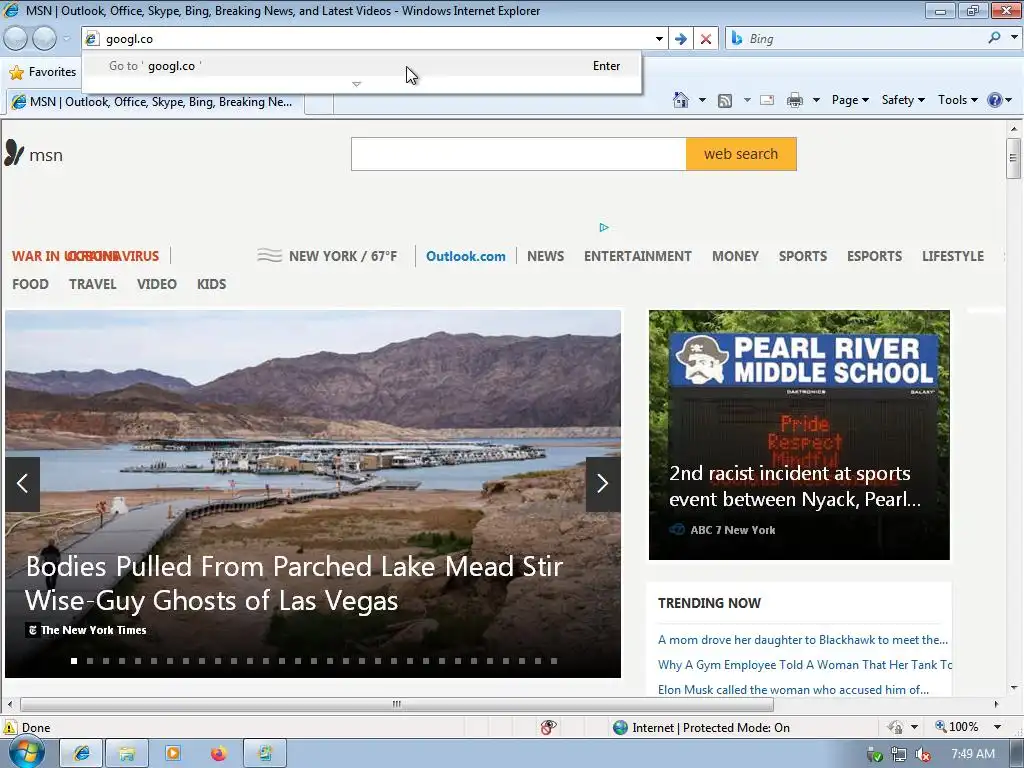
Task: Open the zoom level dropdown arrow
Action: coord(997,727)
